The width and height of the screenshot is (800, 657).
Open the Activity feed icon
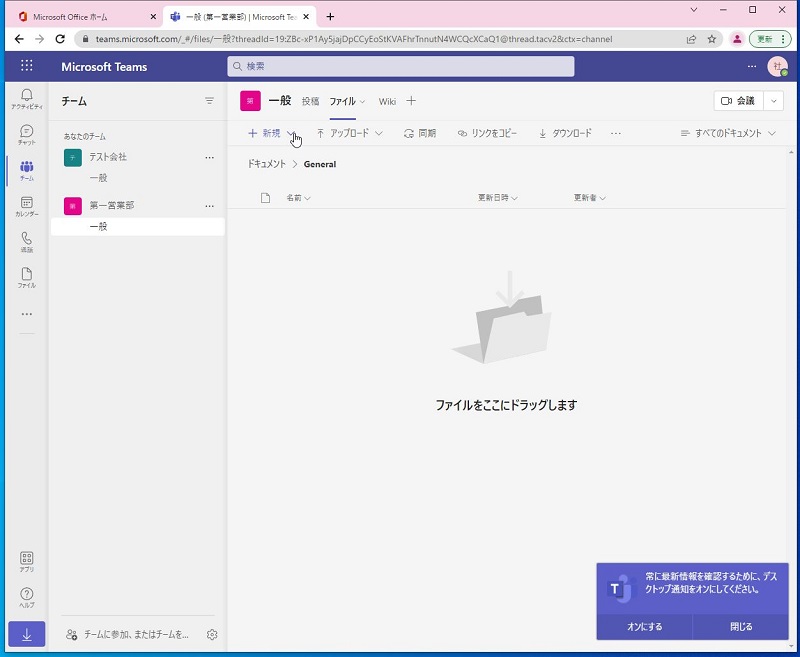click(x=27, y=99)
